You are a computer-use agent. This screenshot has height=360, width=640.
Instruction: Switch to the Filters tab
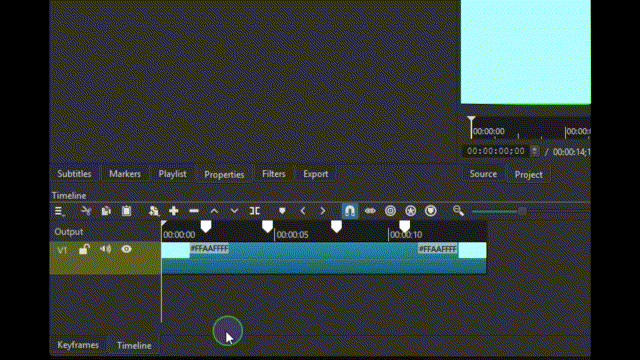[x=274, y=174]
